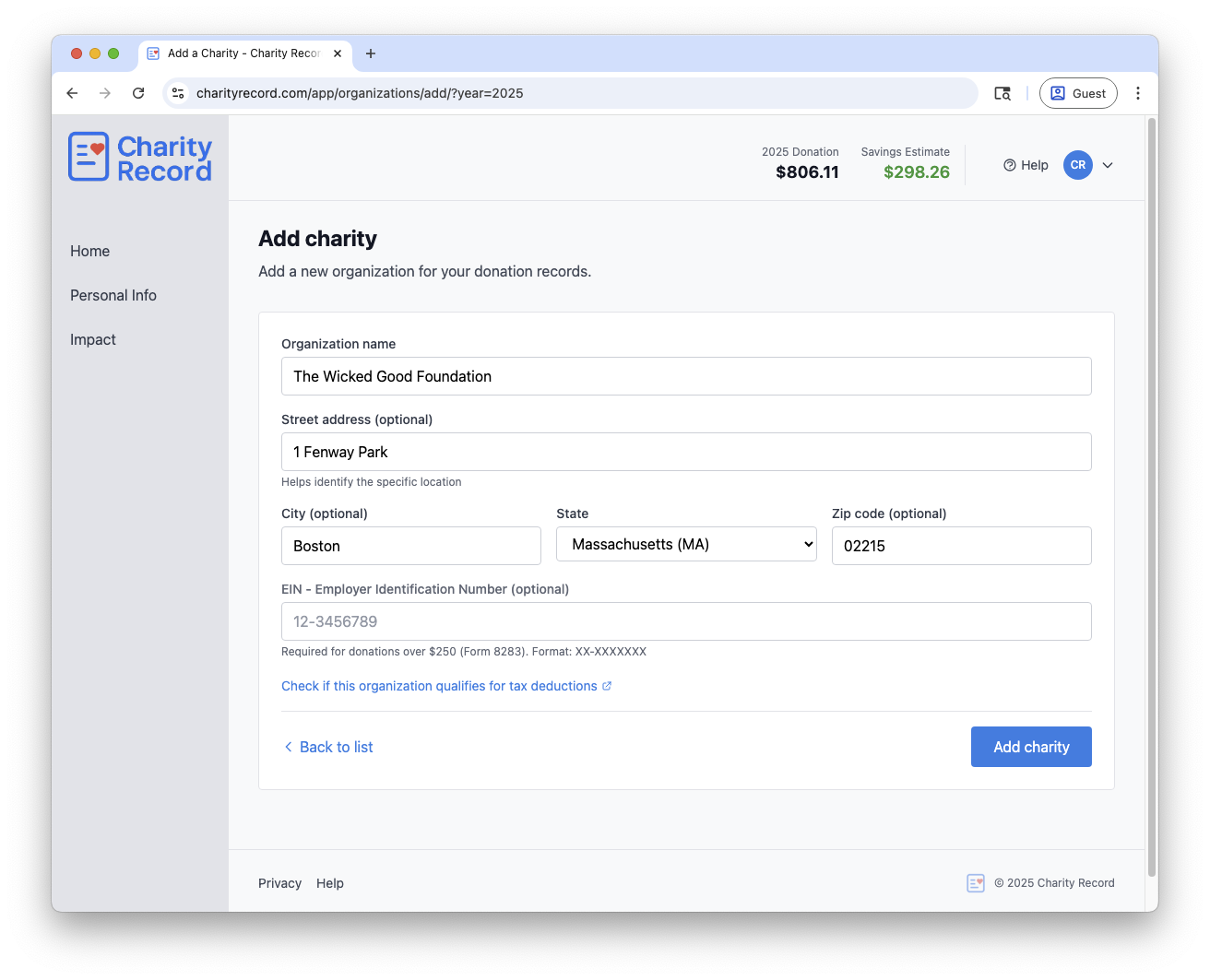Switch to the Personal Info section

[113, 295]
